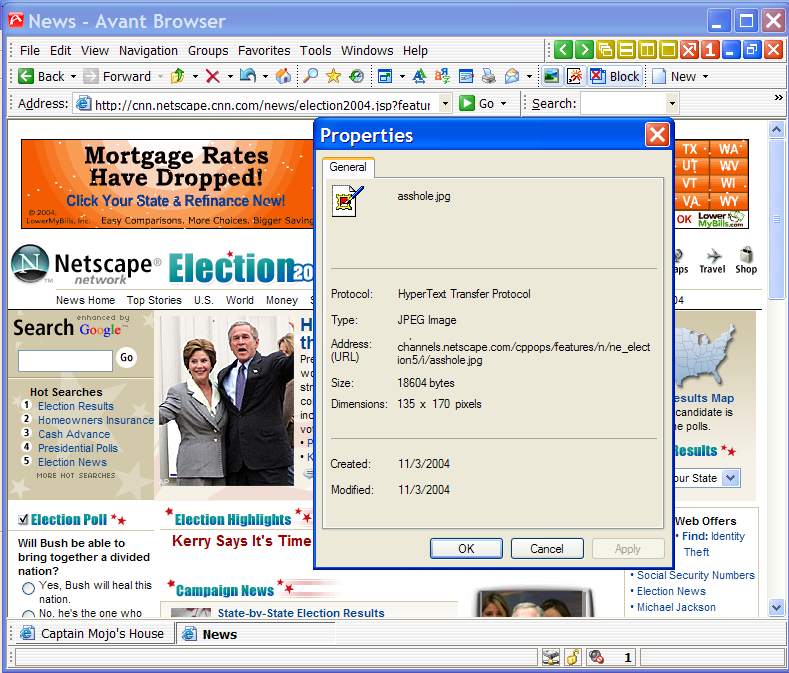Viewport: 789px width, 673px height.
Task: Click the page vertical scrollbar thumb
Action: 776,219
